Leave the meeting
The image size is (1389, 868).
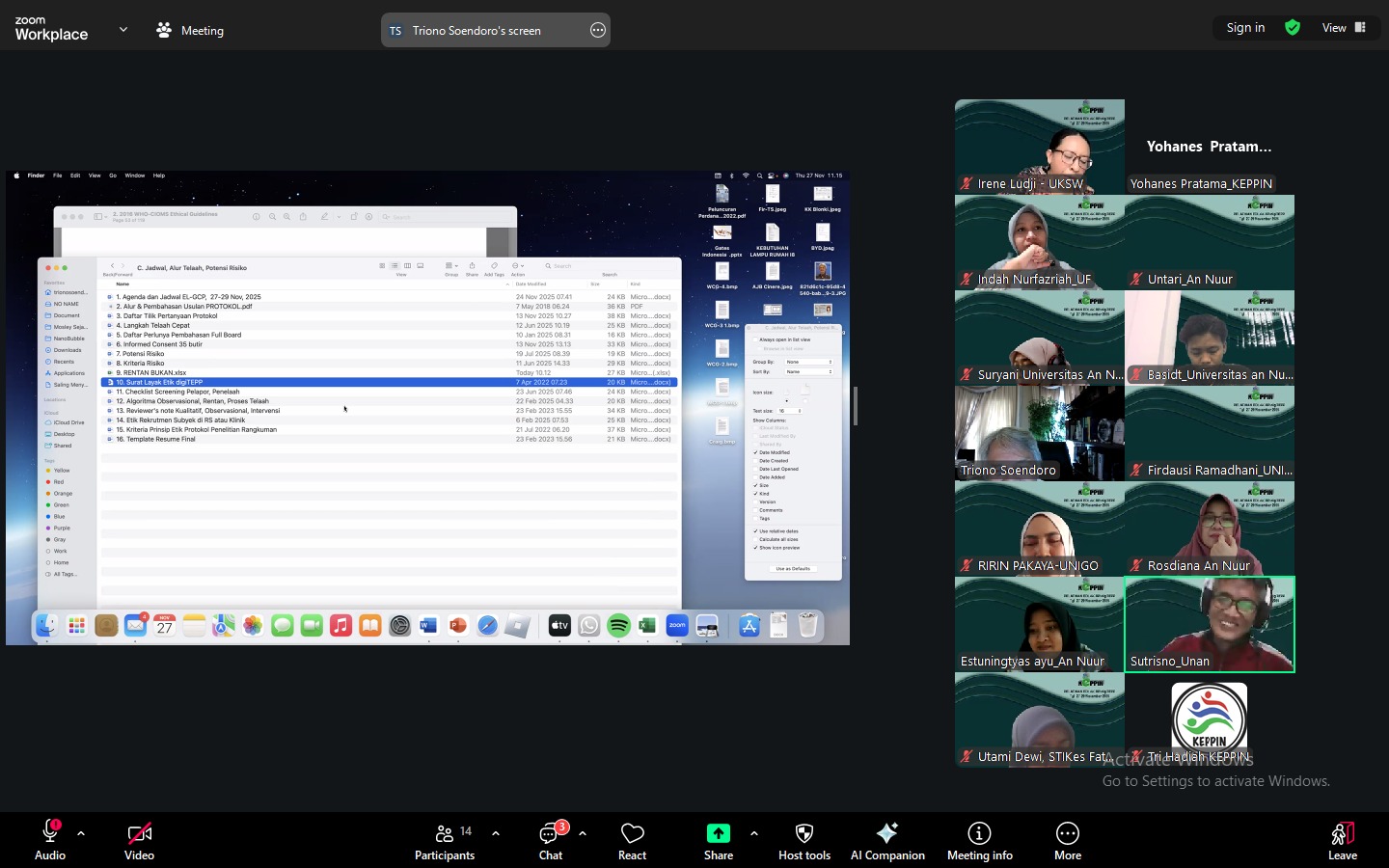pyautogui.click(x=1342, y=833)
